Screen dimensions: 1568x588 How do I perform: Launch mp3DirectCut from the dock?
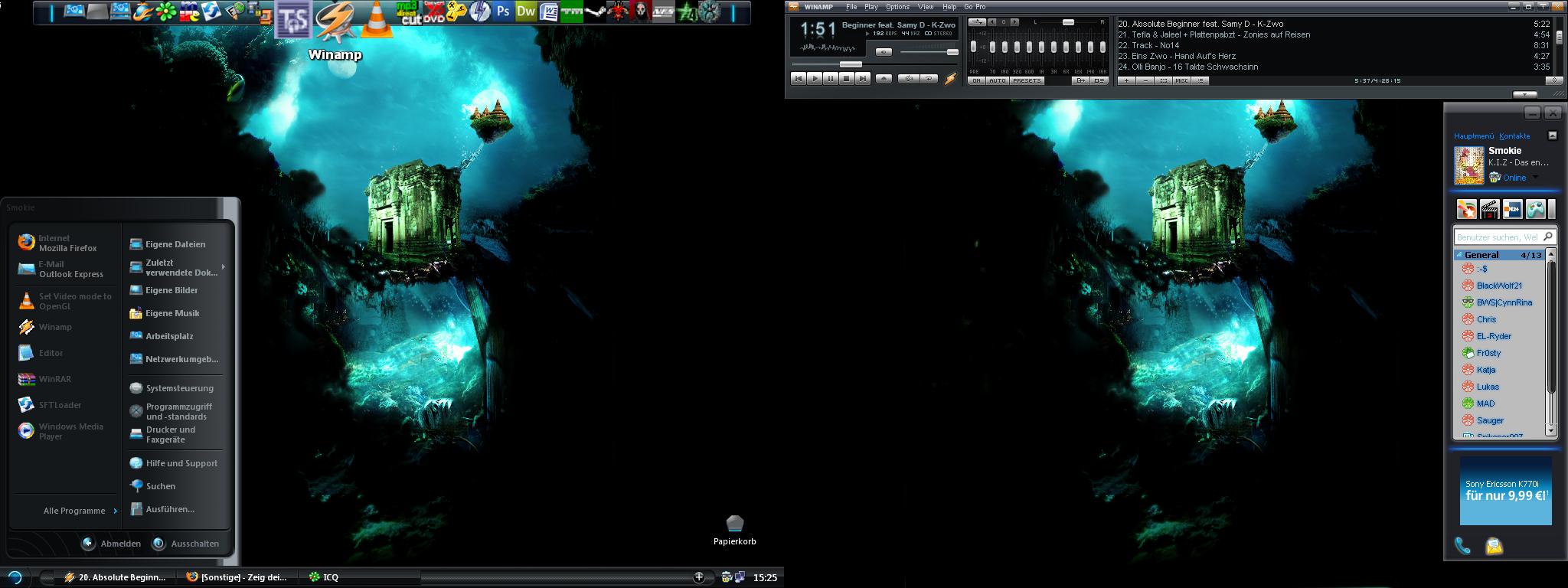coord(409,12)
